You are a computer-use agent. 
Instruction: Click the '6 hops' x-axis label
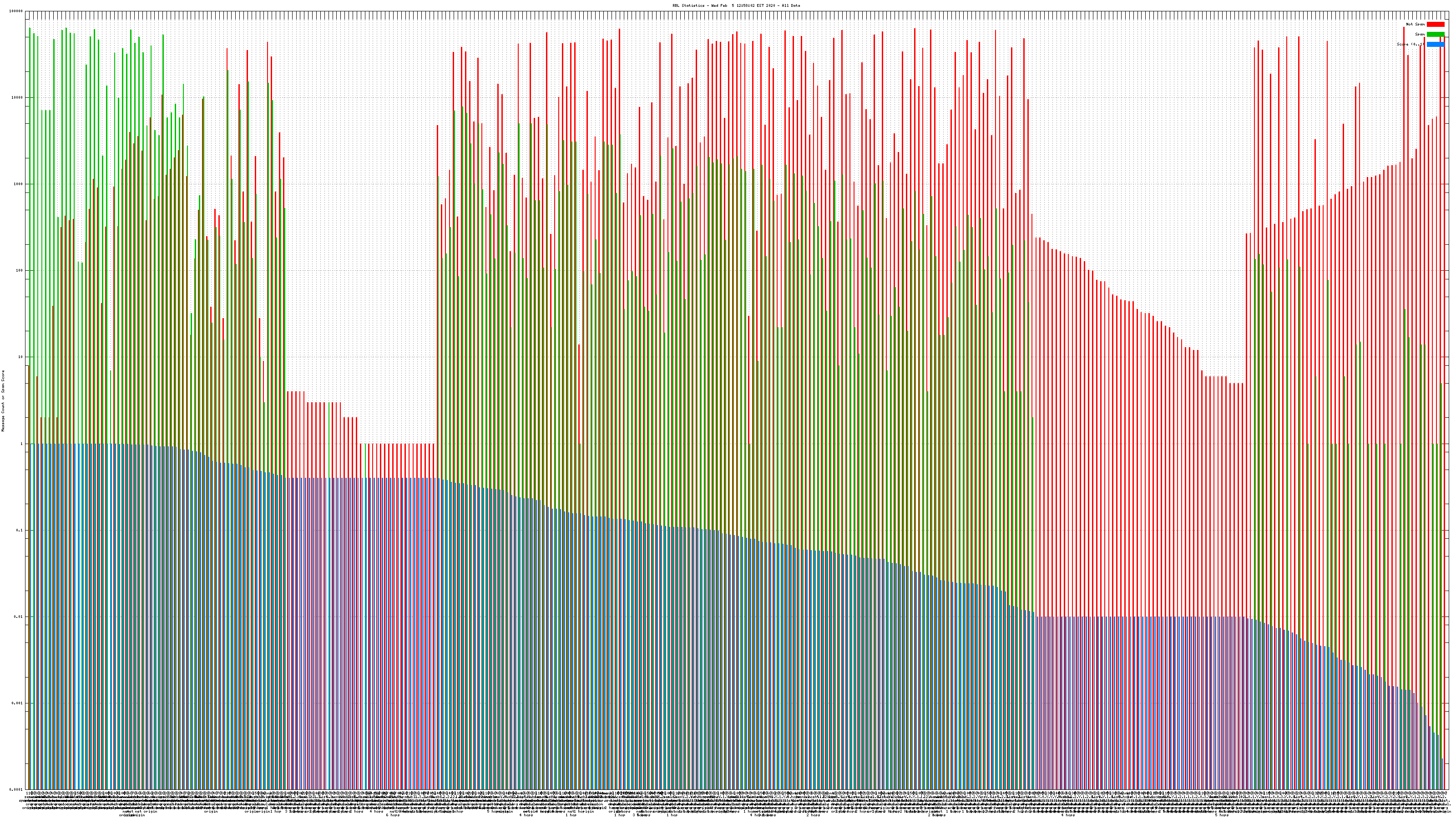tap(393, 815)
